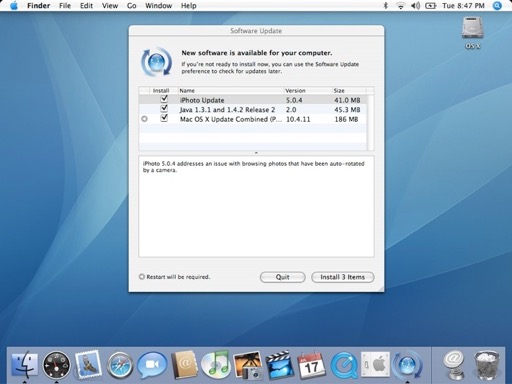Screen dimensions: 512x384
Task: Open the Help menu
Action: point(188,6)
